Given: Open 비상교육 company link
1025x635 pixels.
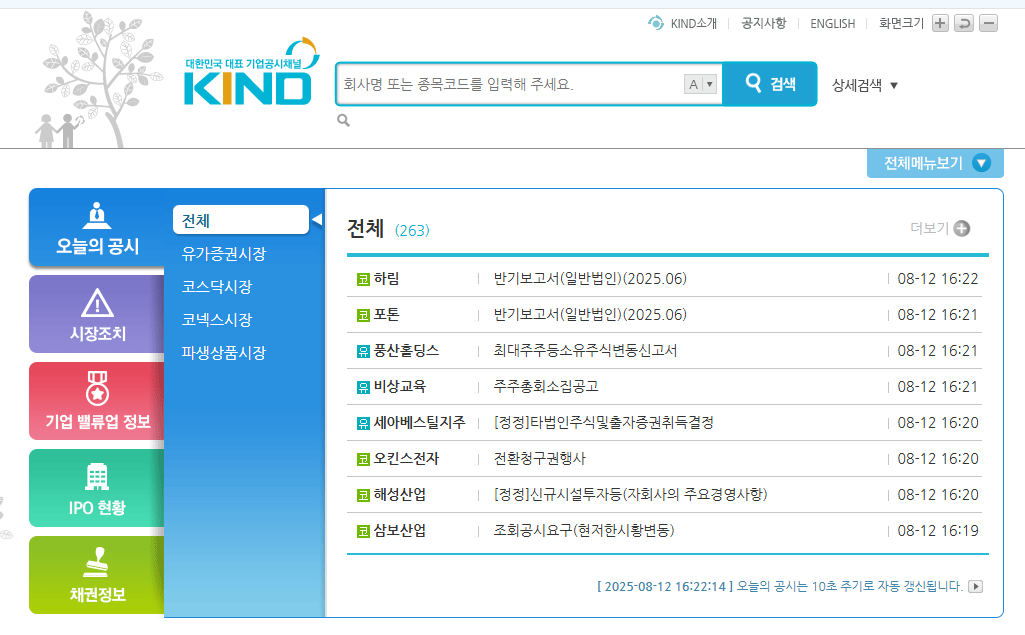Looking at the screenshot, I should 399,386.
